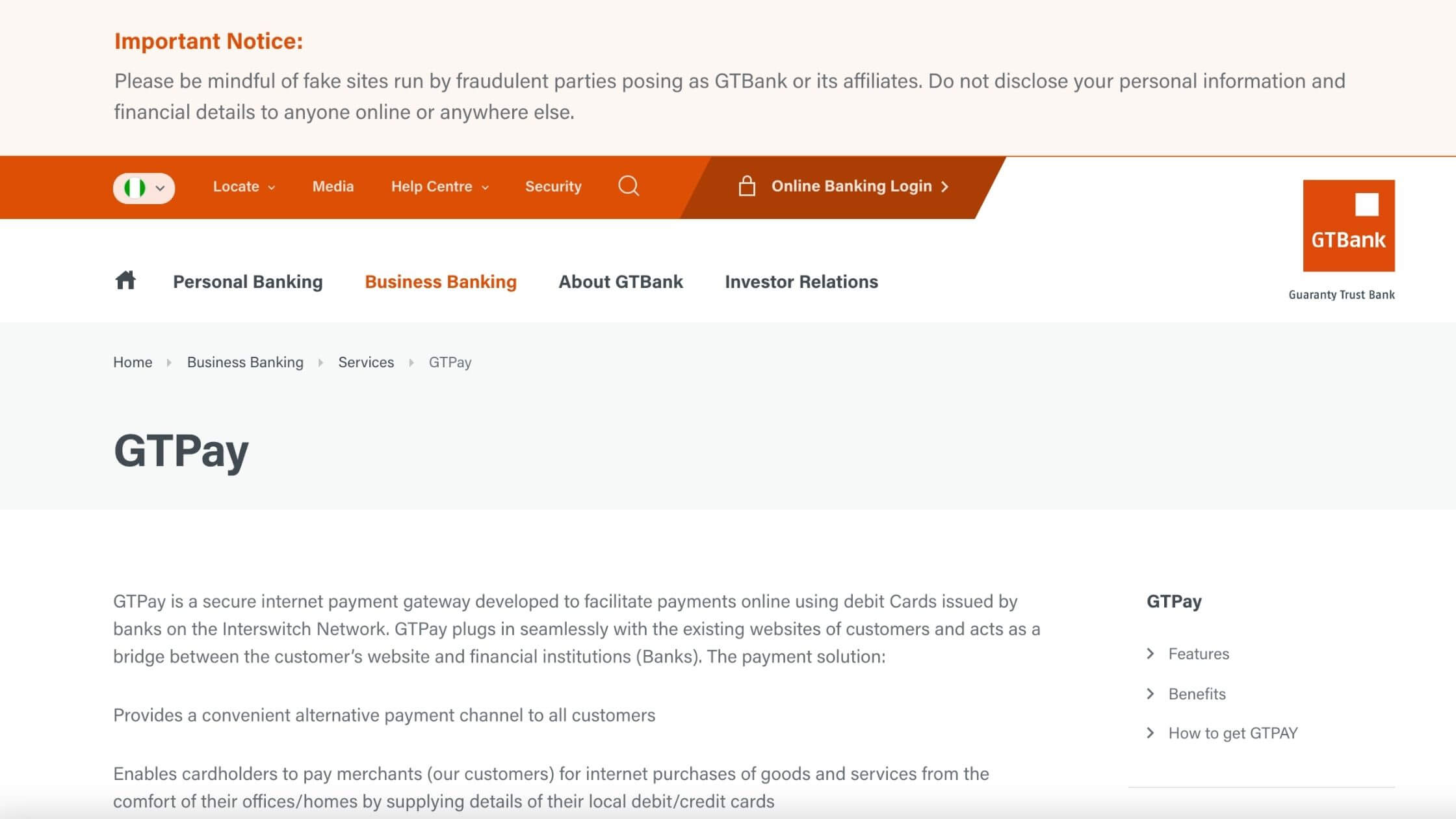The image size is (1456, 819).
Task: Click the Important Notice heading
Action: (209, 41)
